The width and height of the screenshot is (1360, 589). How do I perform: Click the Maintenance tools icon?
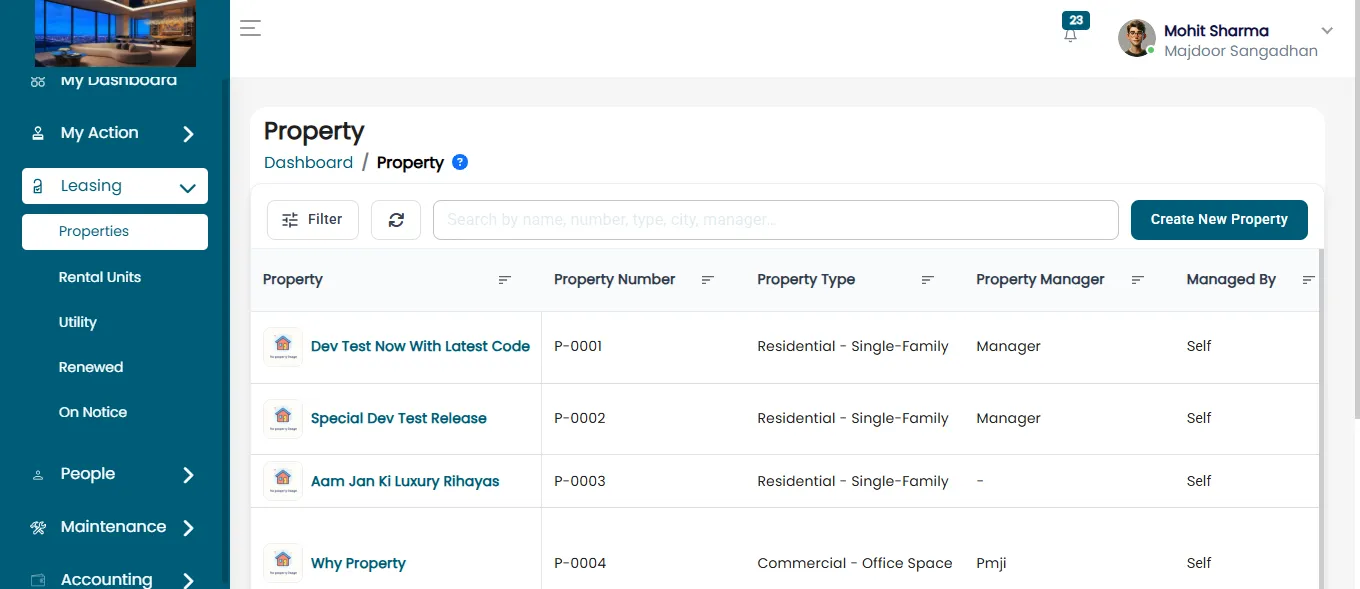click(x=38, y=527)
